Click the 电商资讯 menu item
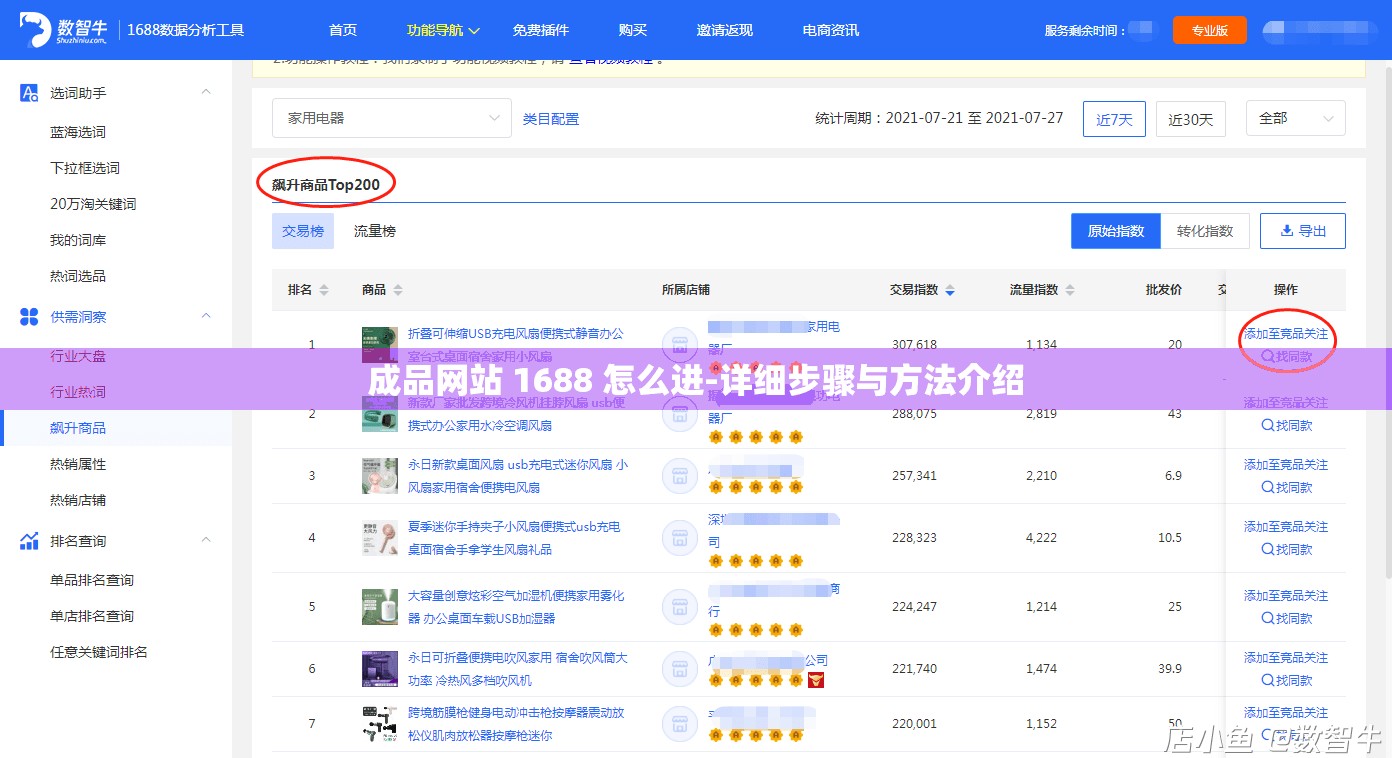Viewport: 1392px width, 758px height. pos(829,30)
